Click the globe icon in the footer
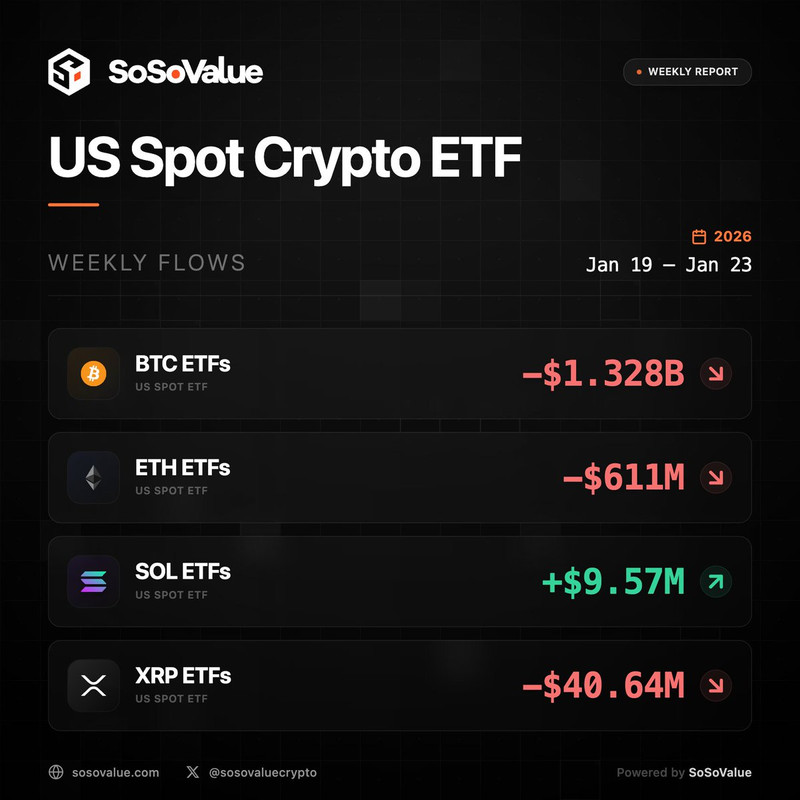800x800 pixels. [x=57, y=772]
